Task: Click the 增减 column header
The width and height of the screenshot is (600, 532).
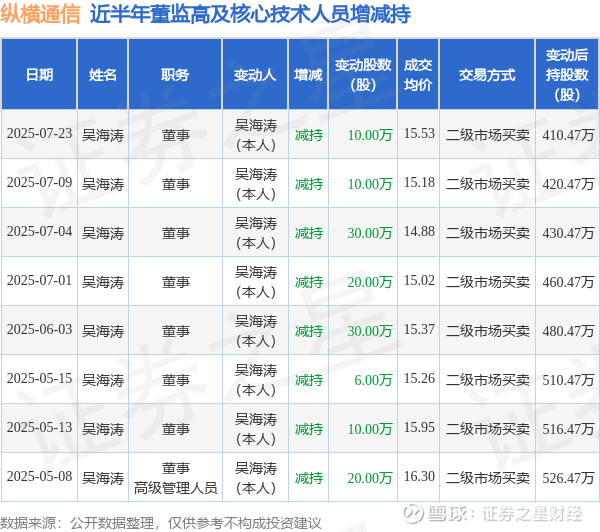Action: [308, 75]
